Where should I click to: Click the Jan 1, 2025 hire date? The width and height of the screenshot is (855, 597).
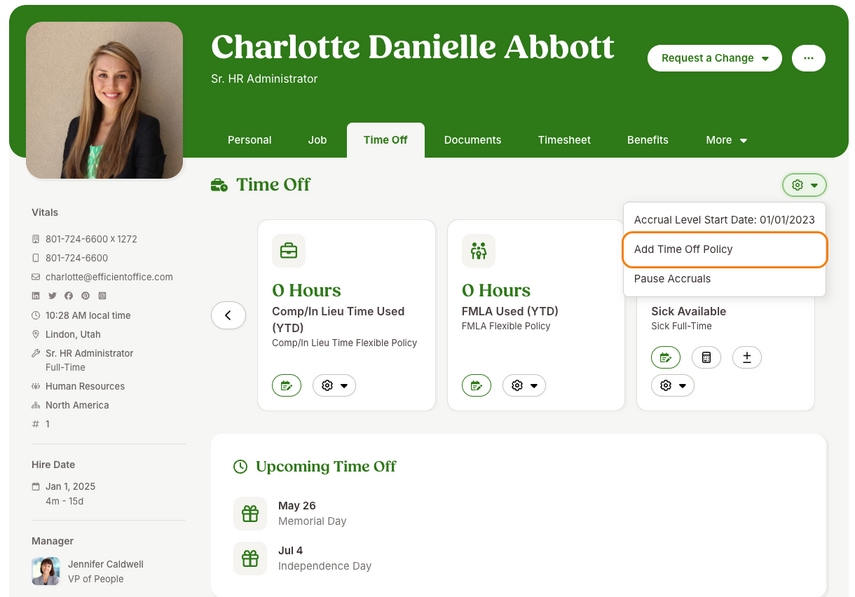(70, 486)
